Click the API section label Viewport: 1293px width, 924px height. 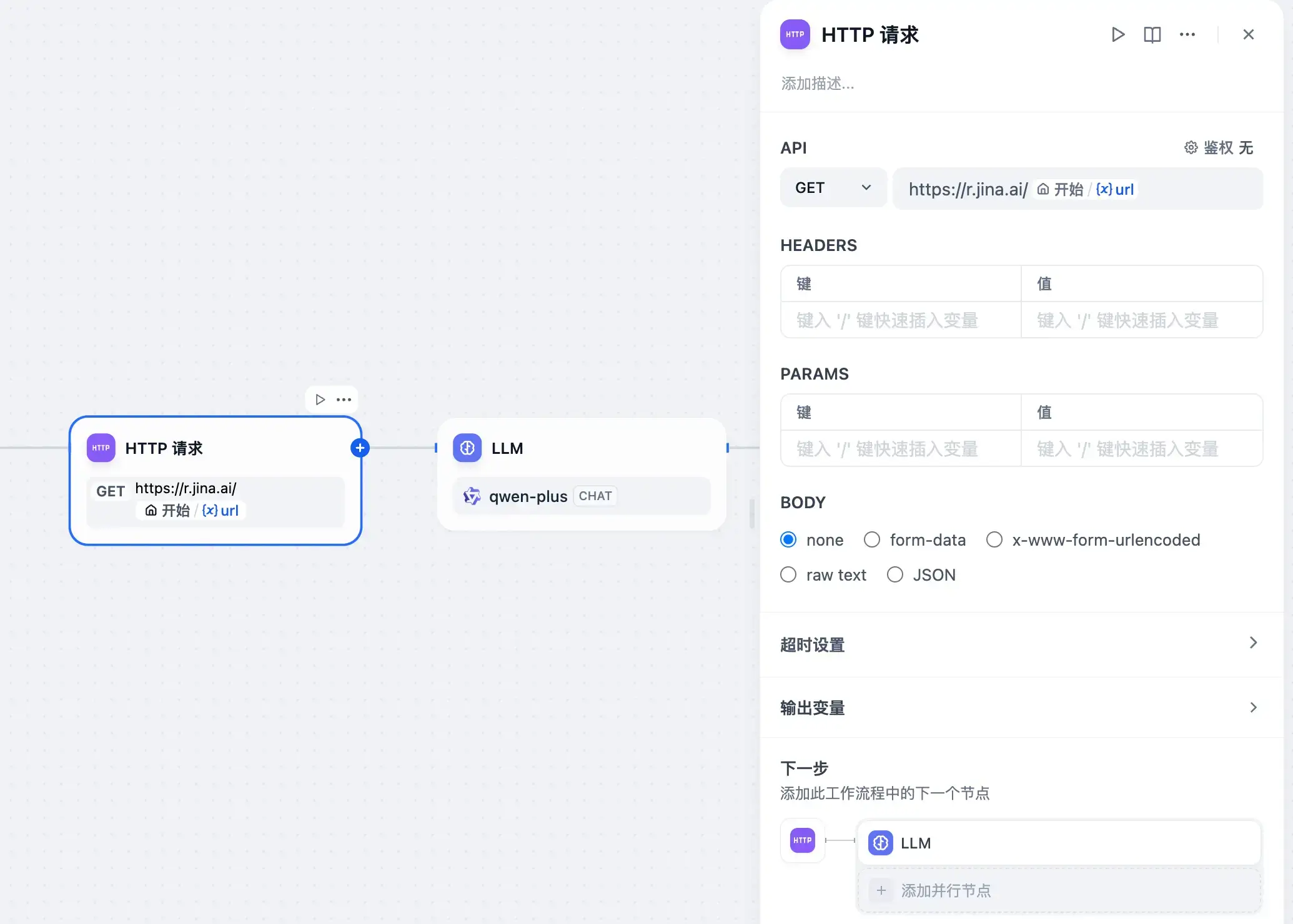coord(793,148)
